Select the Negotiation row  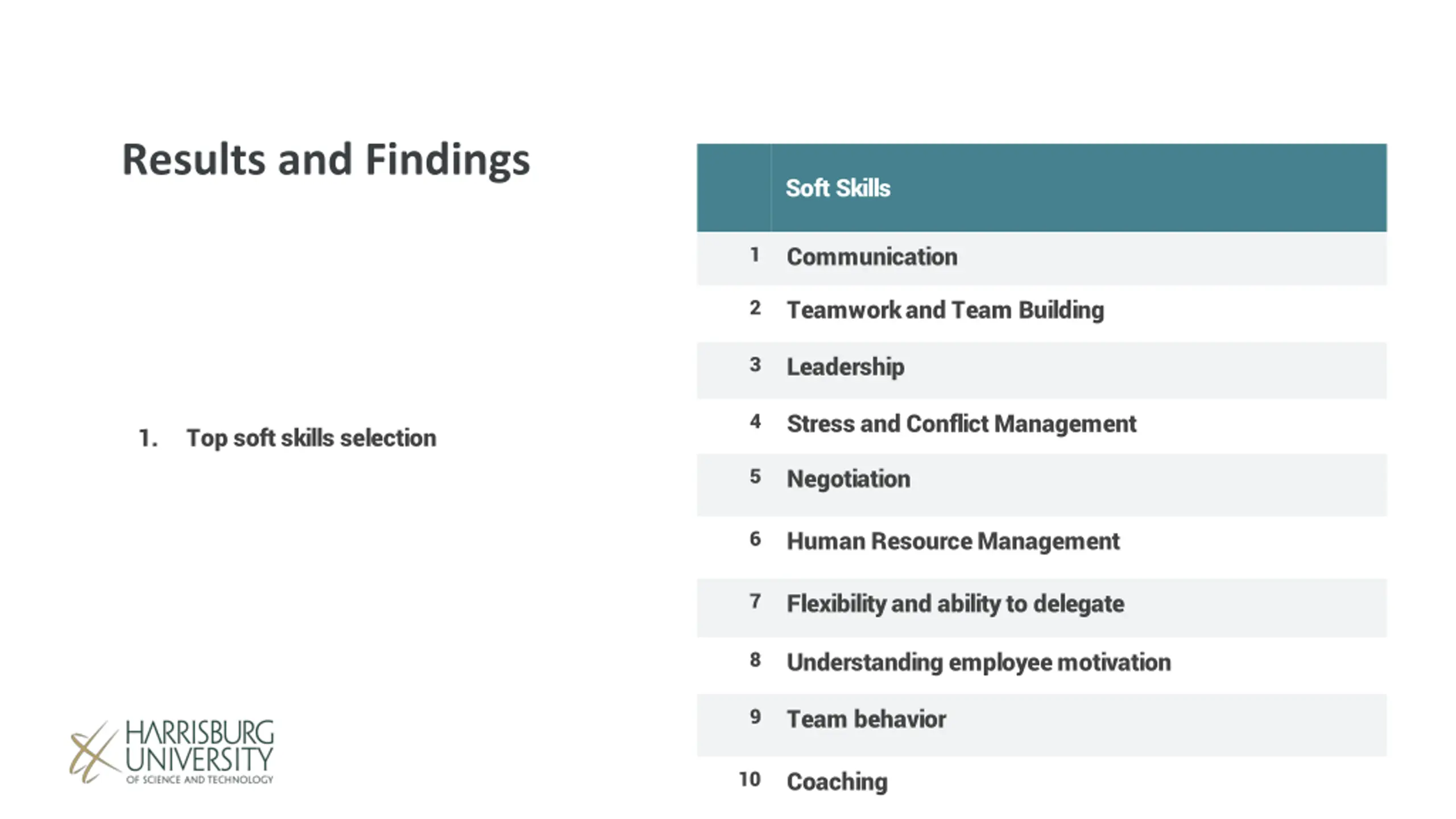(x=1041, y=485)
